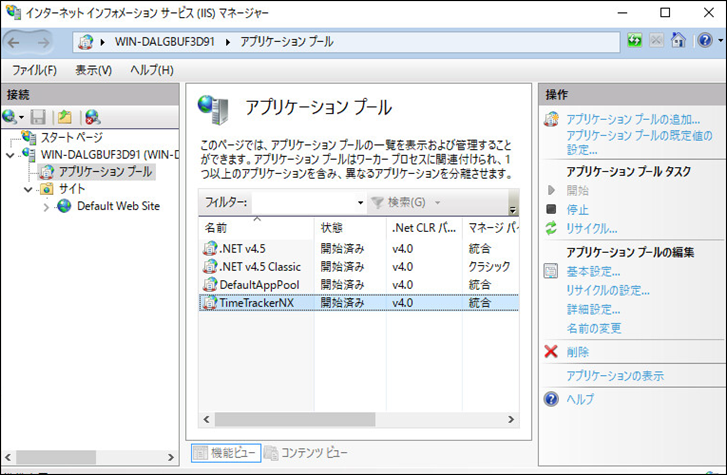Collapse the サイト tree node

(27, 189)
